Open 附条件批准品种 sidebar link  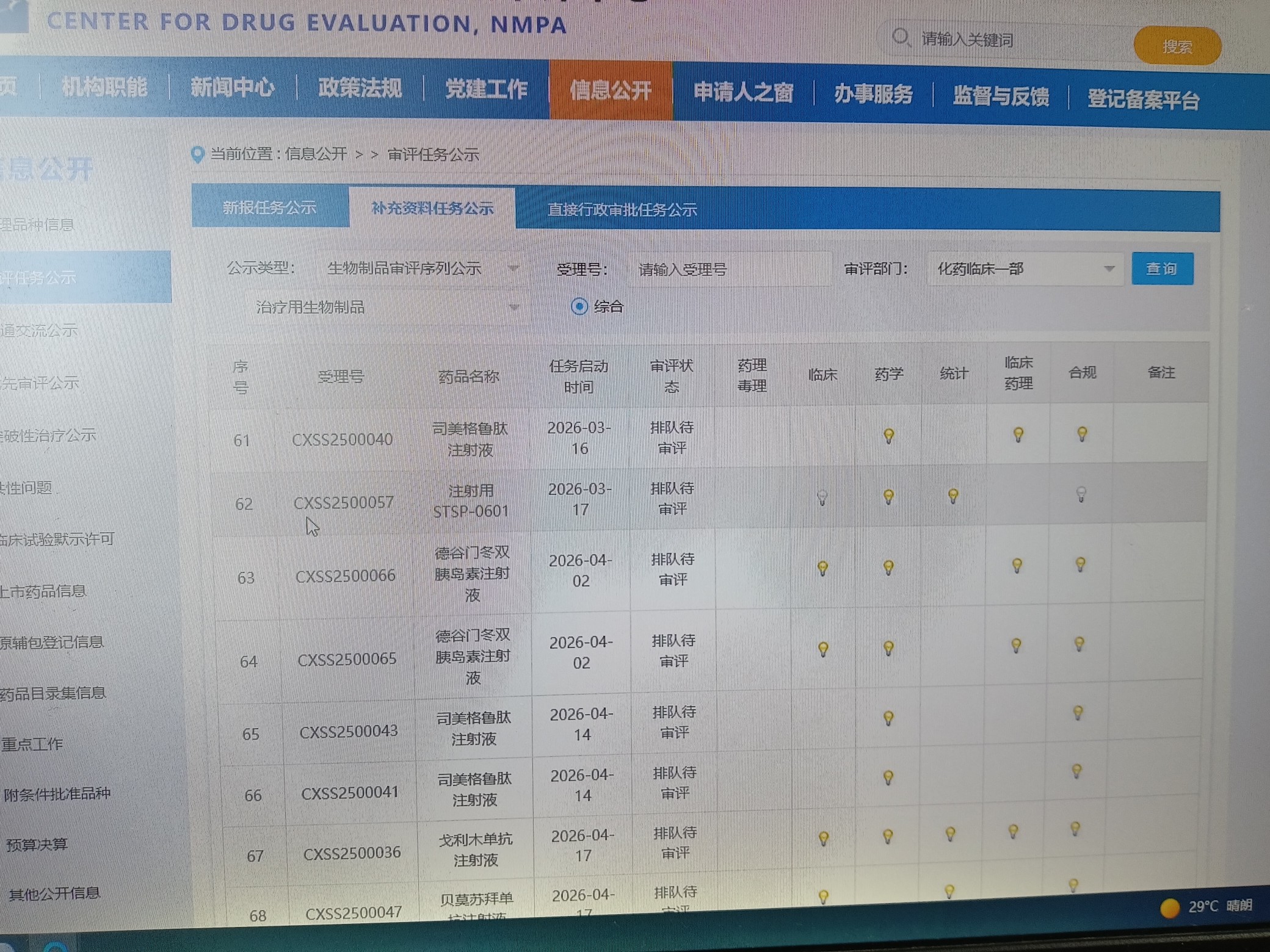point(57,794)
